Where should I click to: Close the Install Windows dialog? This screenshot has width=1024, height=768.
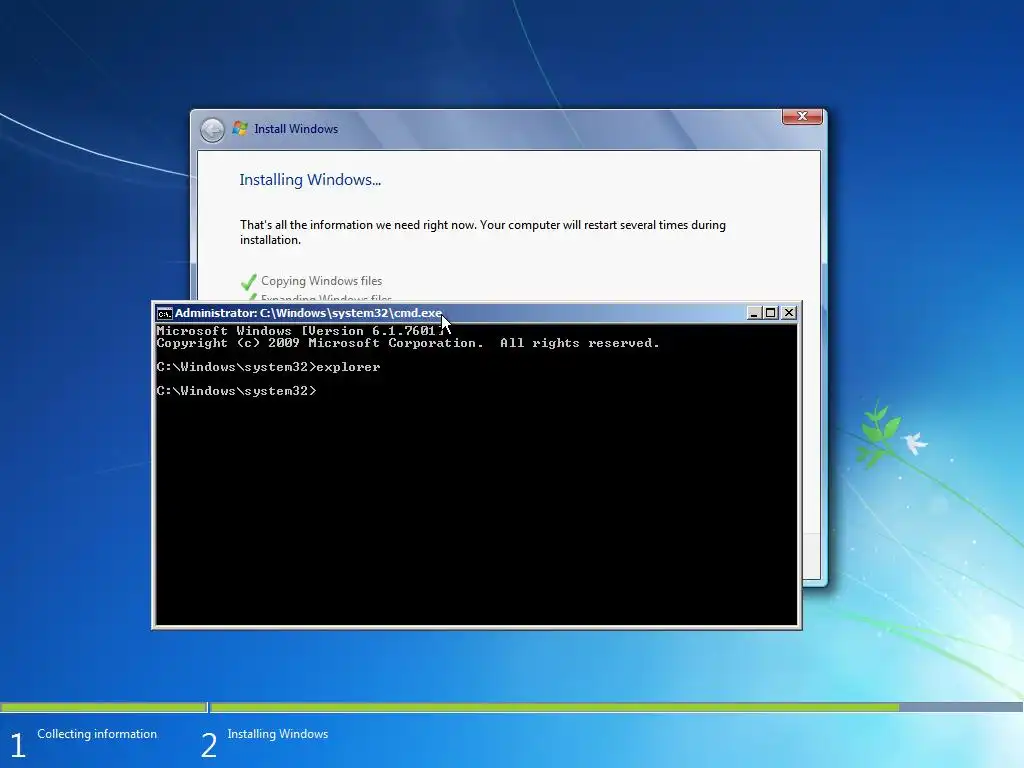coord(802,116)
